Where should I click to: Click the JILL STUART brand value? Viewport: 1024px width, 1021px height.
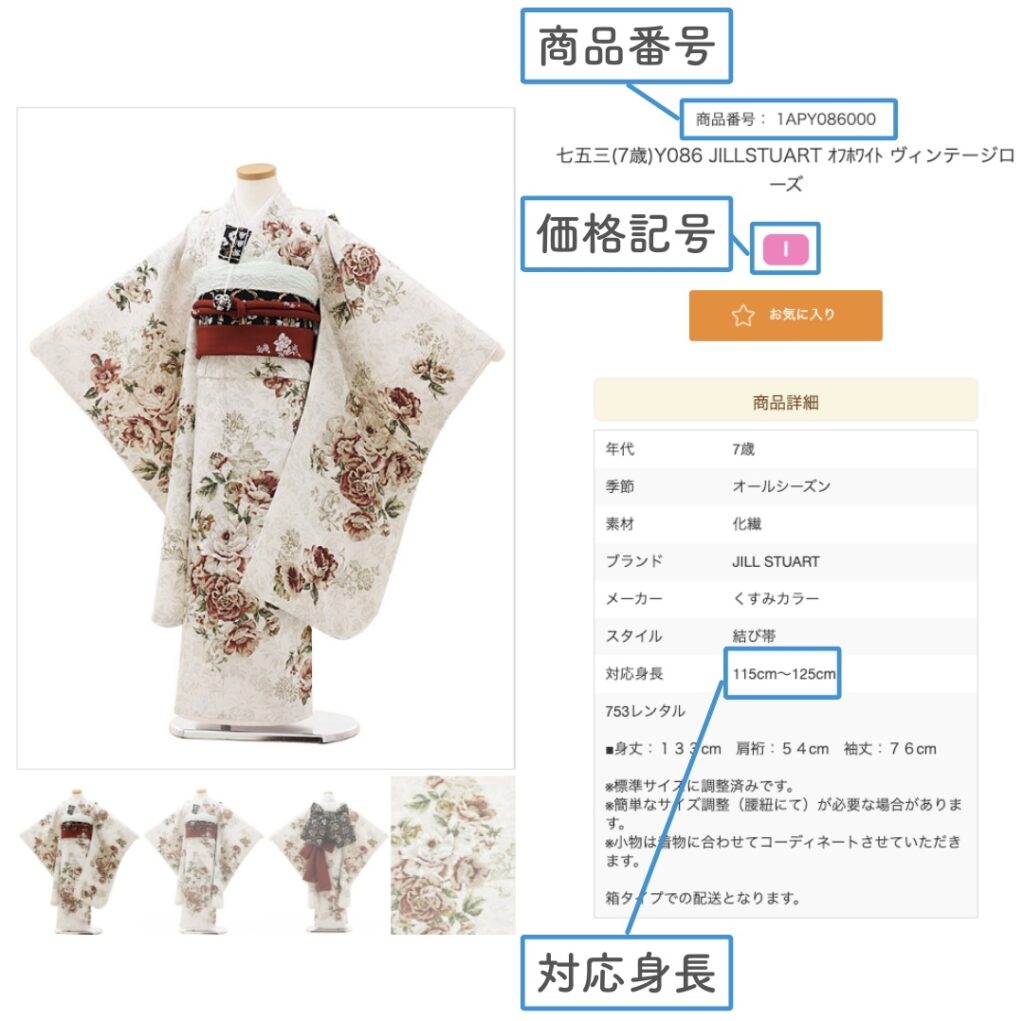tap(776, 562)
